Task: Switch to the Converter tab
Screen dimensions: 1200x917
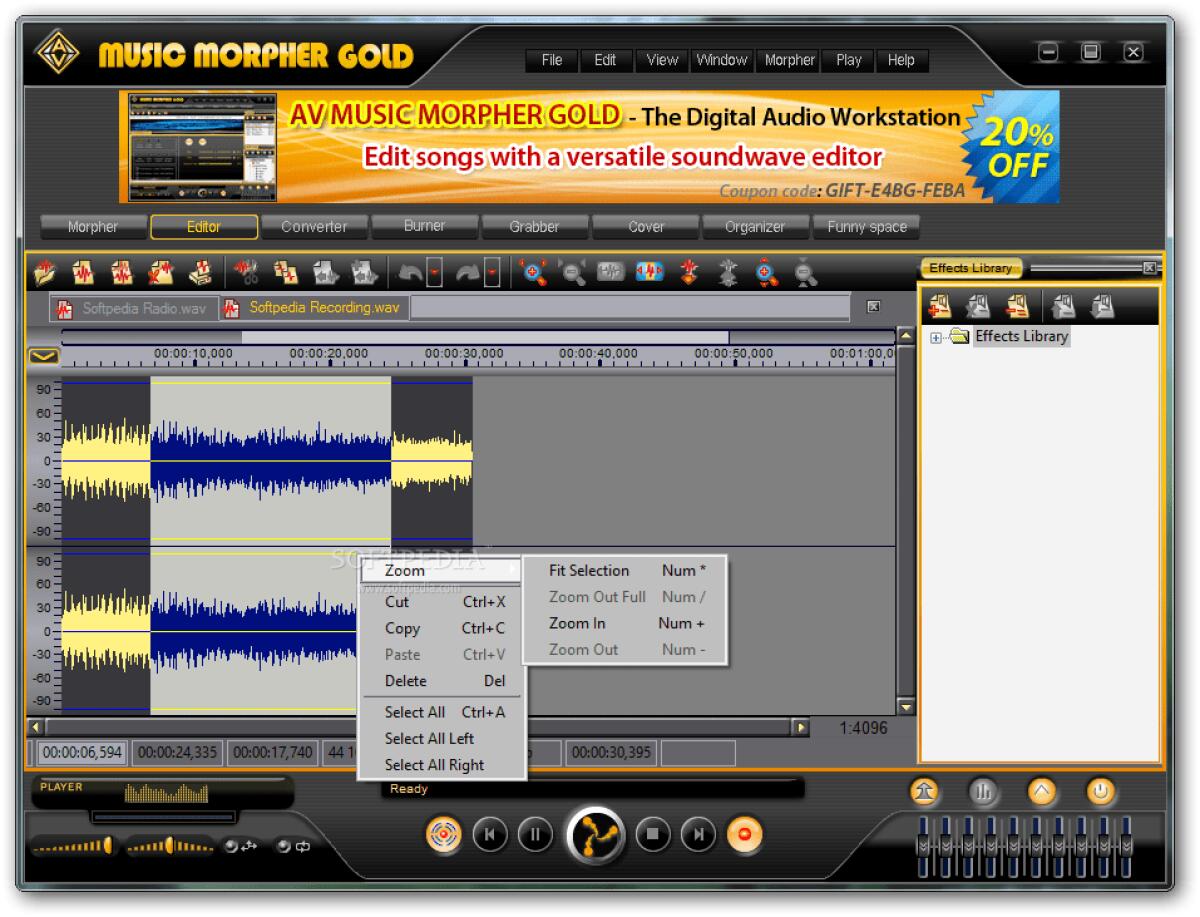Action: point(314,227)
